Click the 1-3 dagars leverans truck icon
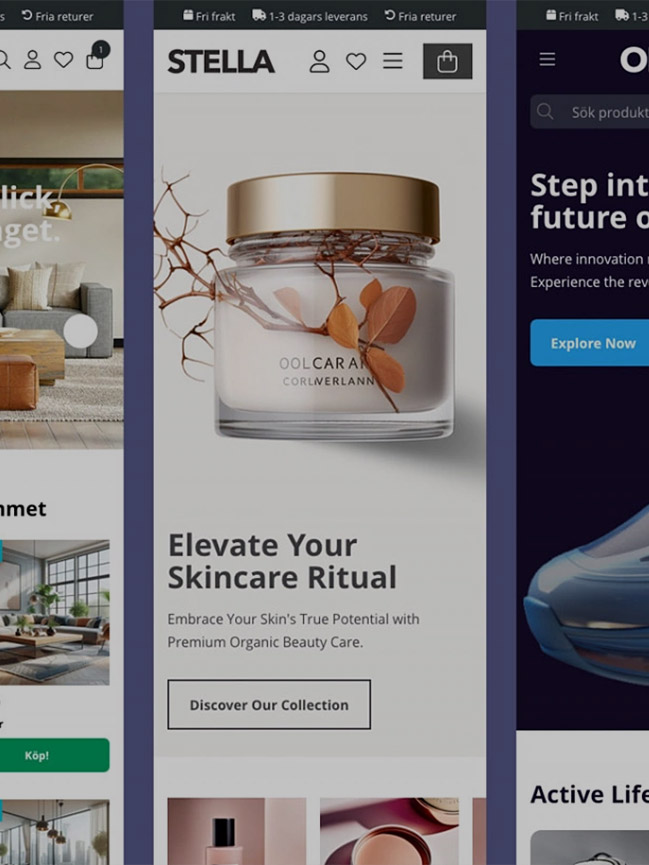This screenshot has height=865, width=649. 259,15
